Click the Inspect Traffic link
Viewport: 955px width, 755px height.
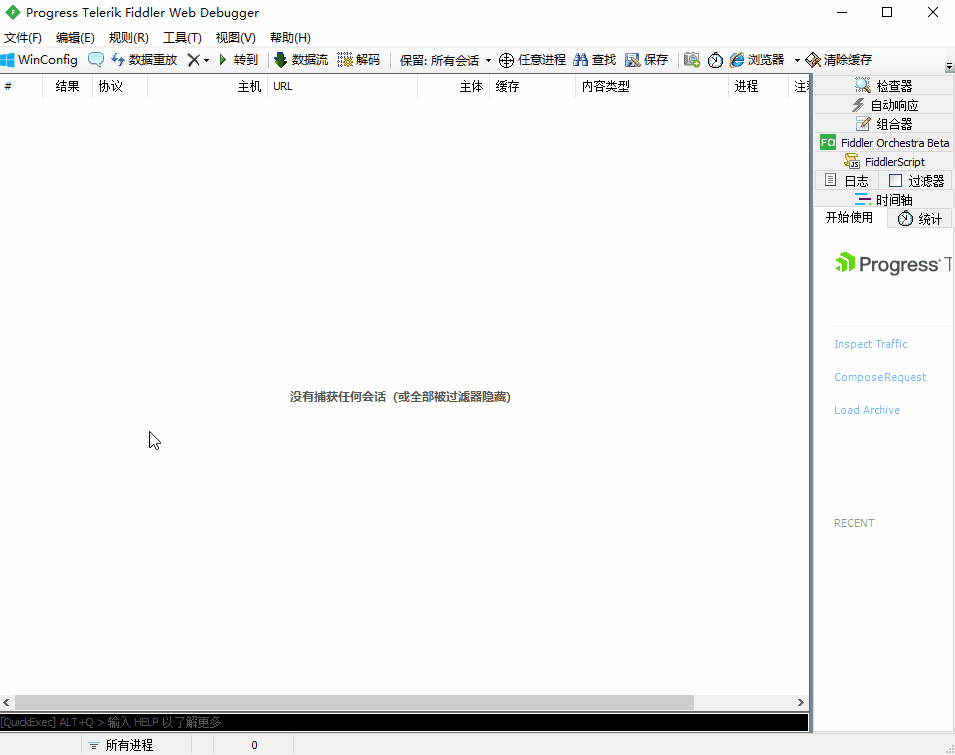point(870,344)
